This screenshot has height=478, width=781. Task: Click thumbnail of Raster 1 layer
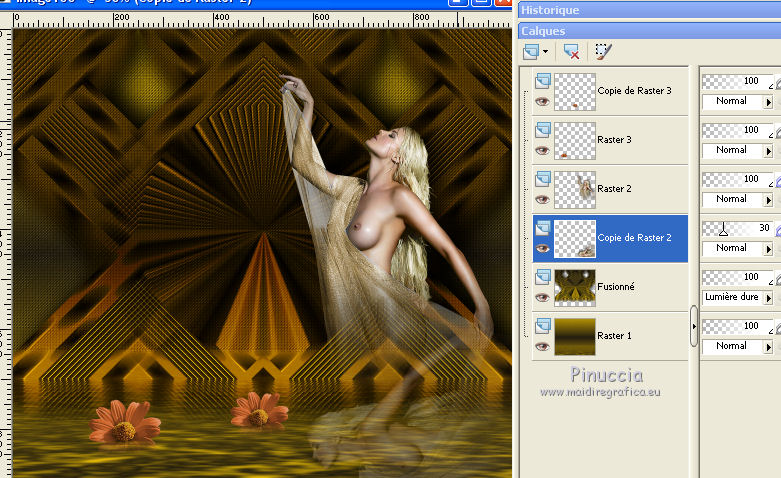pyautogui.click(x=575, y=337)
